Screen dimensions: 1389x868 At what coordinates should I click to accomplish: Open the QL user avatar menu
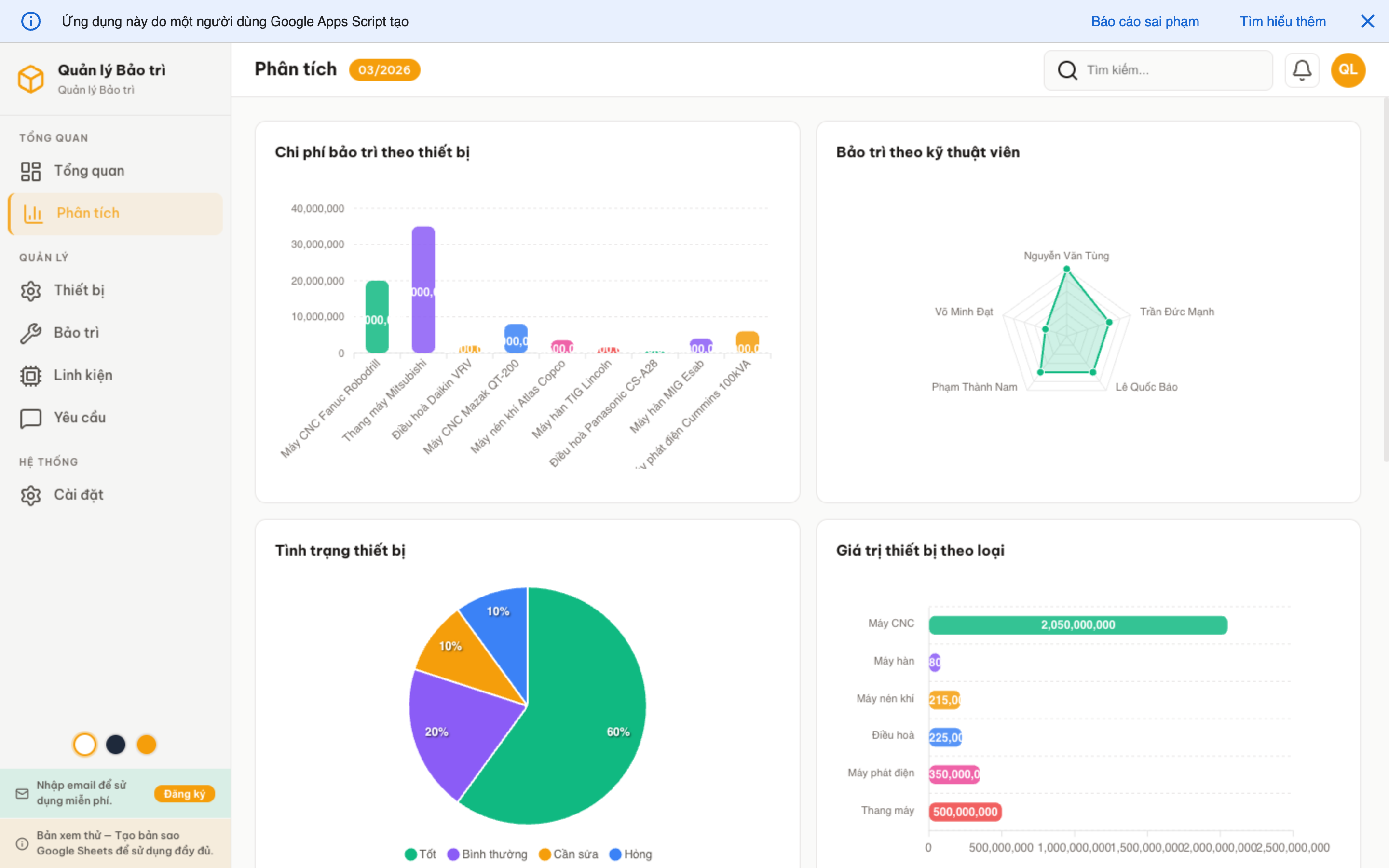[x=1347, y=70]
